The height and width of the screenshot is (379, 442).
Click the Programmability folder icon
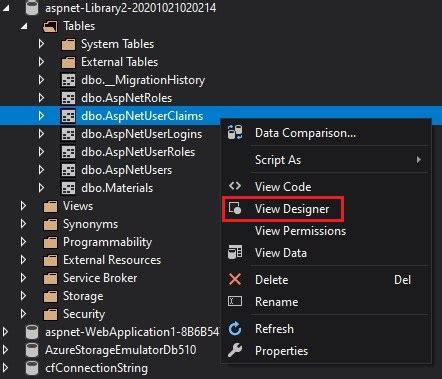pyautogui.click(x=50, y=242)
